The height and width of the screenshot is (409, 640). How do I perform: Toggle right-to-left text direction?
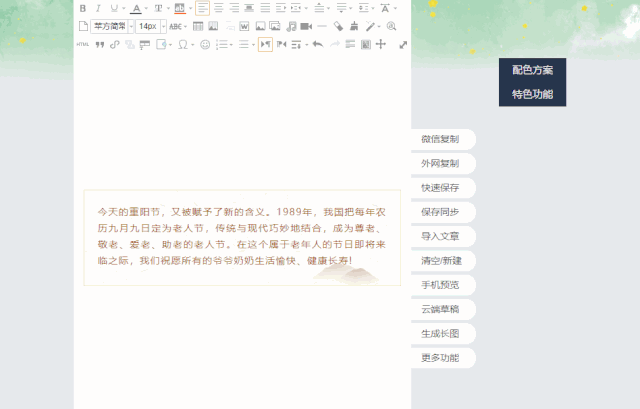[x=281, y=44]
